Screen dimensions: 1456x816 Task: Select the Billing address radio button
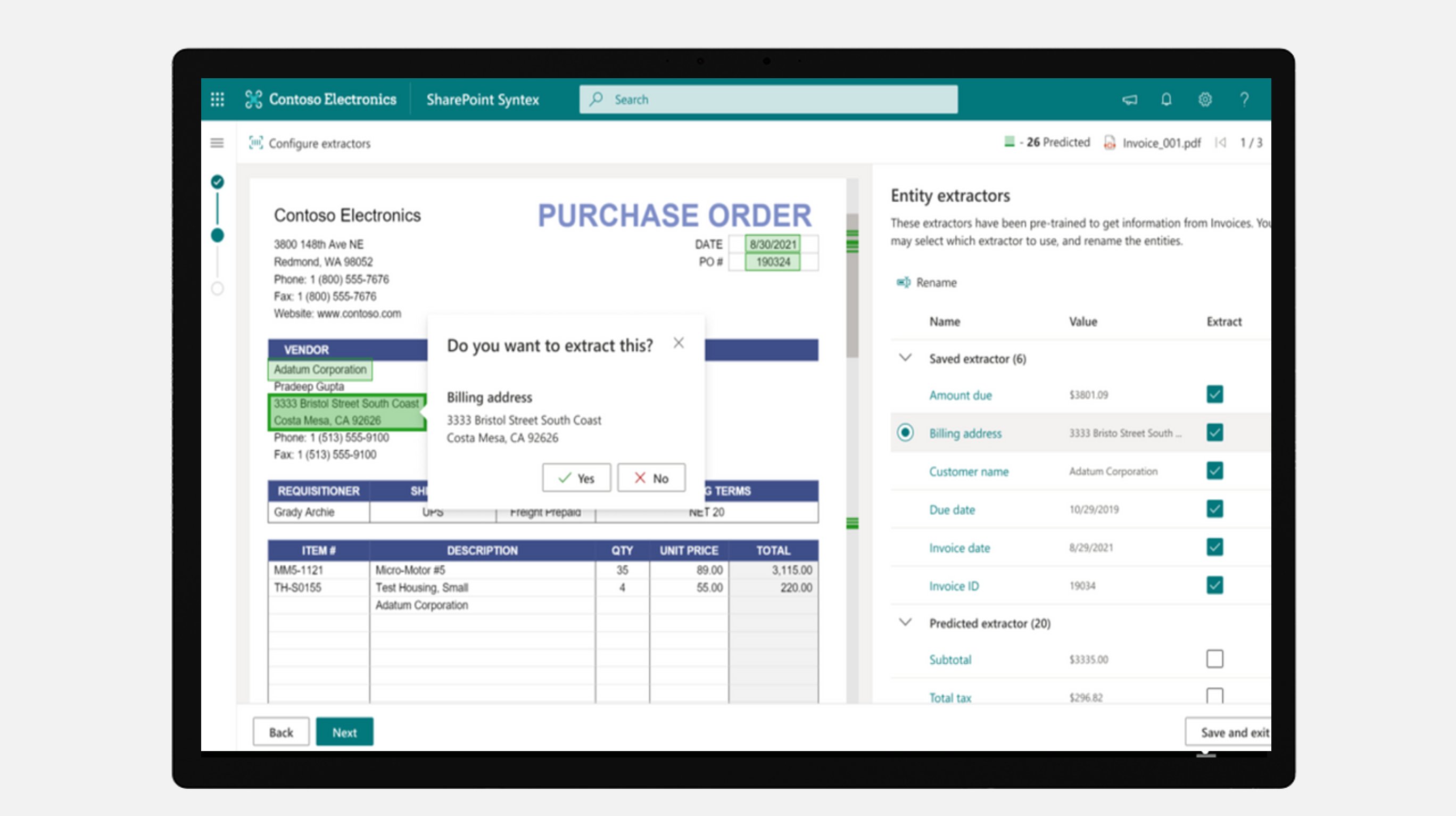coord(907,432)
